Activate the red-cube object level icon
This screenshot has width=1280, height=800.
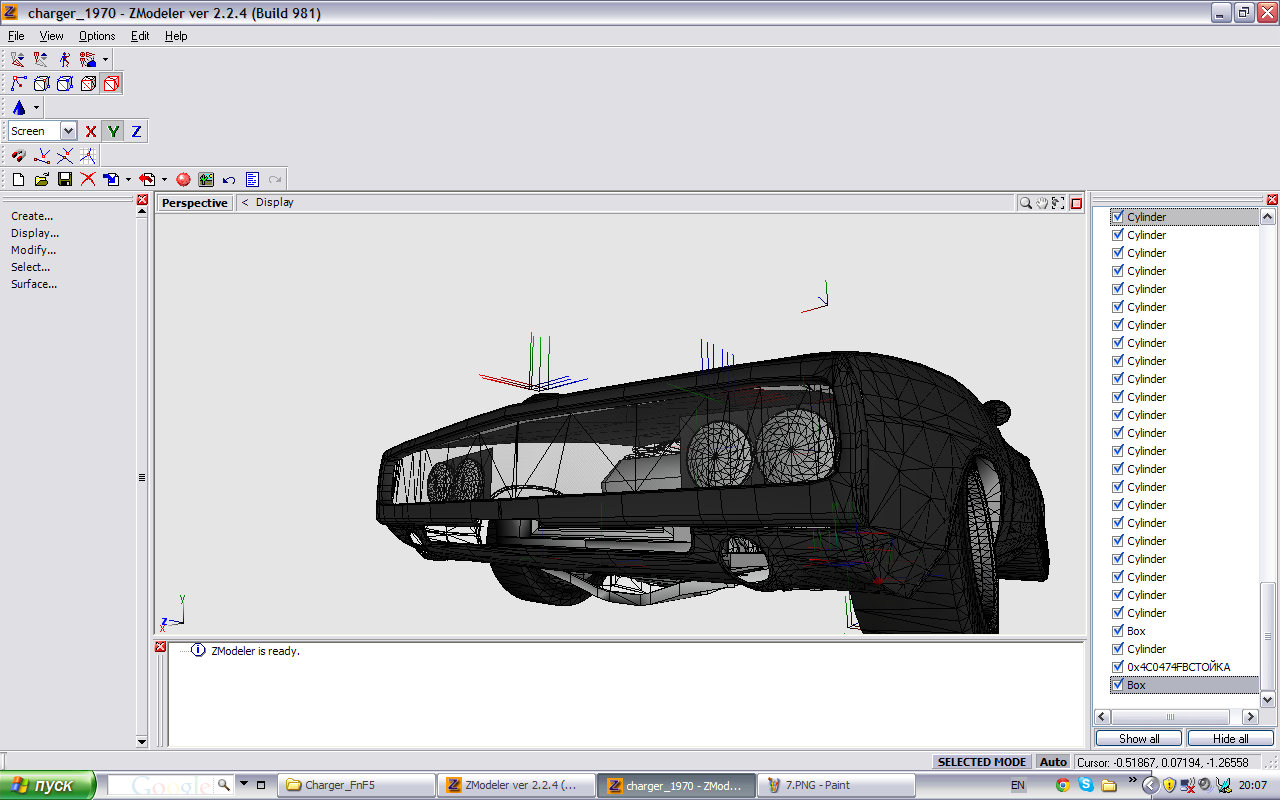click(x=111, y=84)
